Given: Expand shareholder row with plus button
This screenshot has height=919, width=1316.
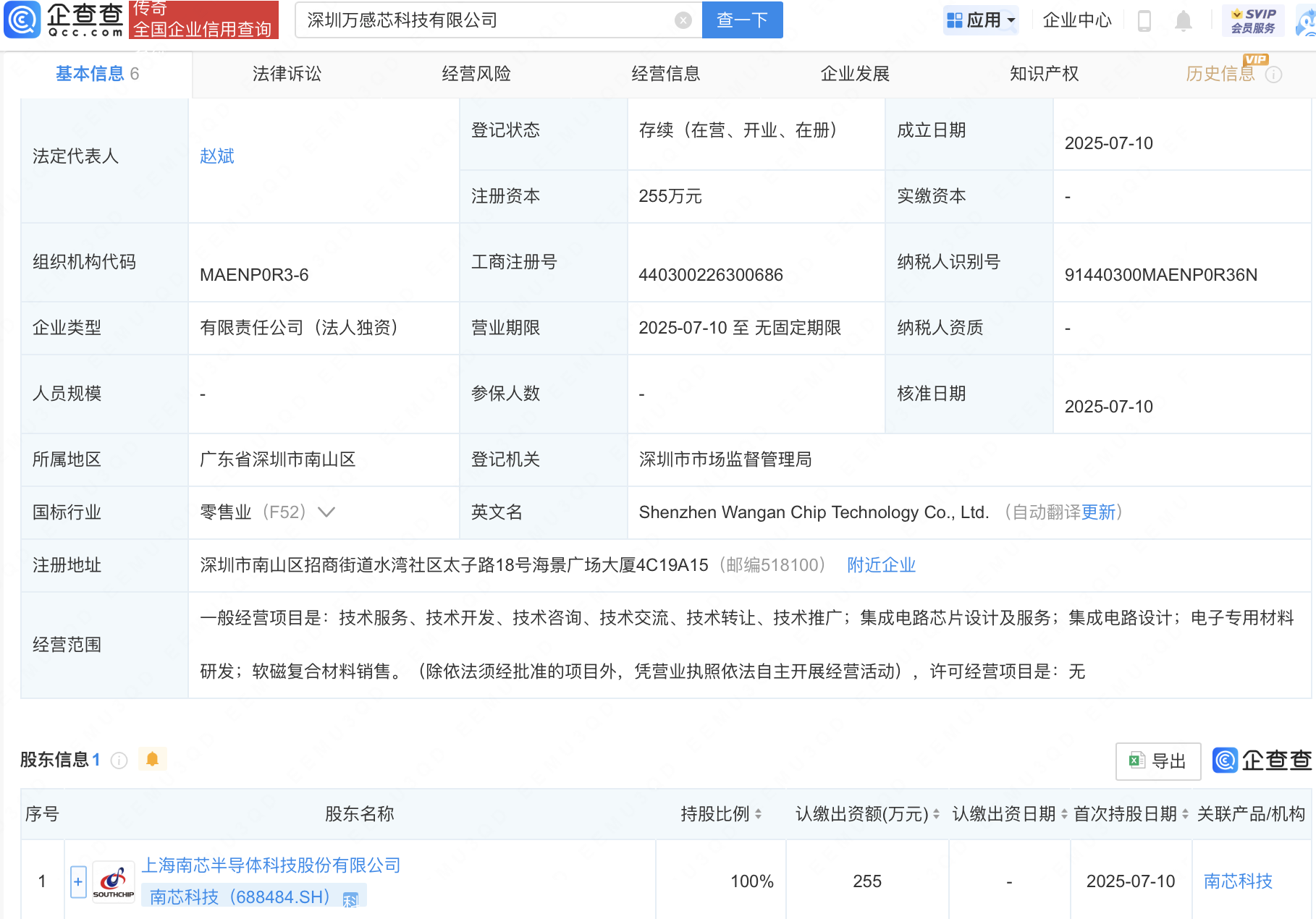Looking at the screenshot, I should point(78,881).
